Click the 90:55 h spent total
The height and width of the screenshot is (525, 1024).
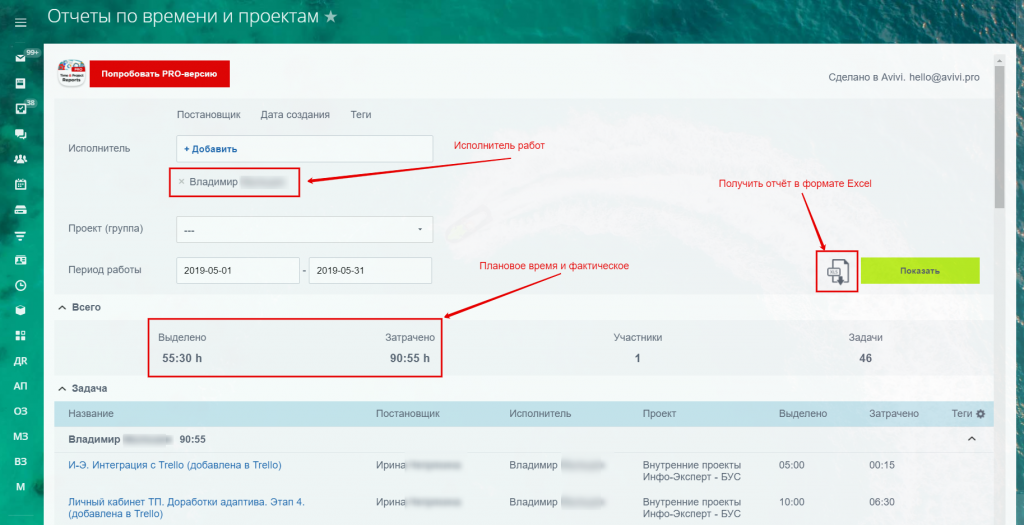409,358
